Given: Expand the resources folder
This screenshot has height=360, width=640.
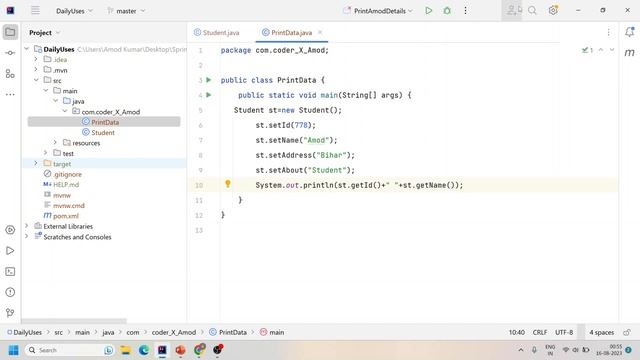Looking at the screenshot, I should [x=56, y=143].
